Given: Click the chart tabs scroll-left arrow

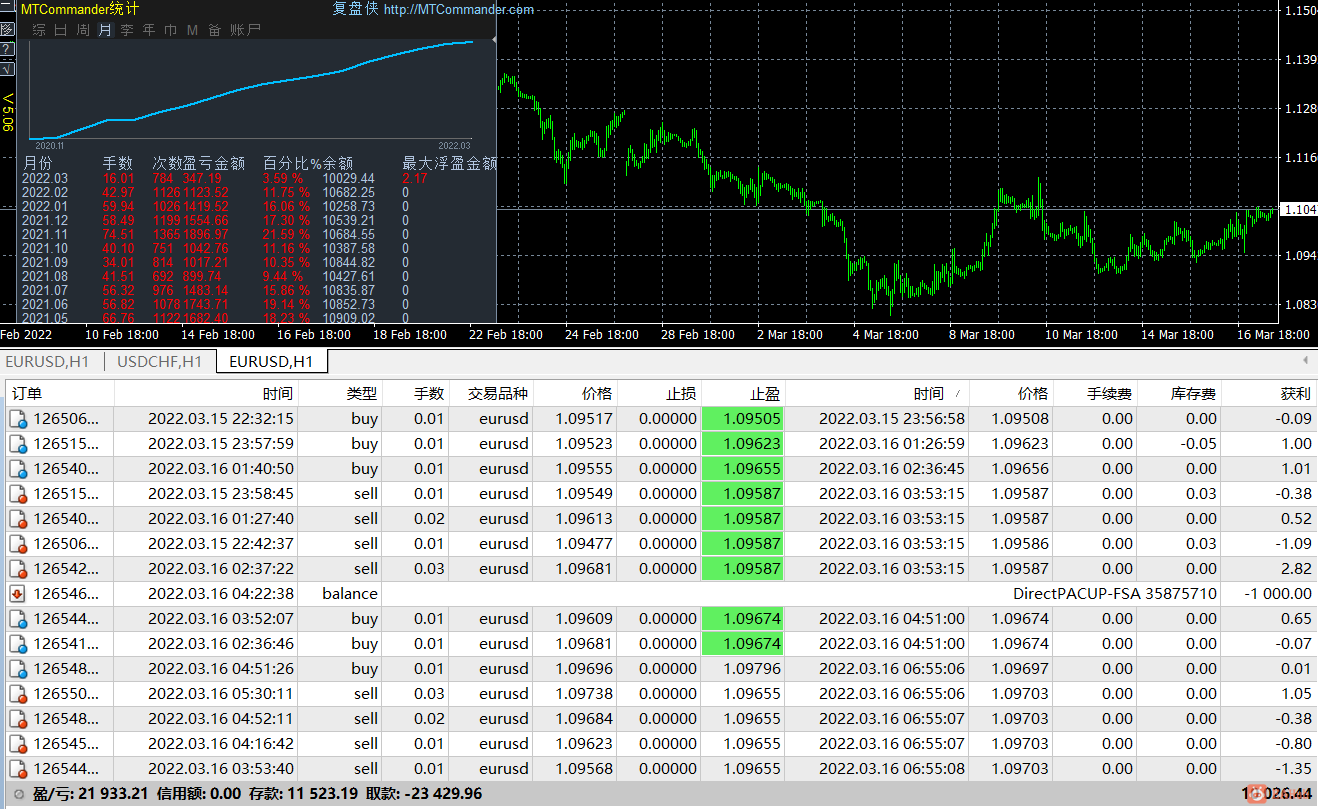Looking at the screenshot, I should point(1304,360).
